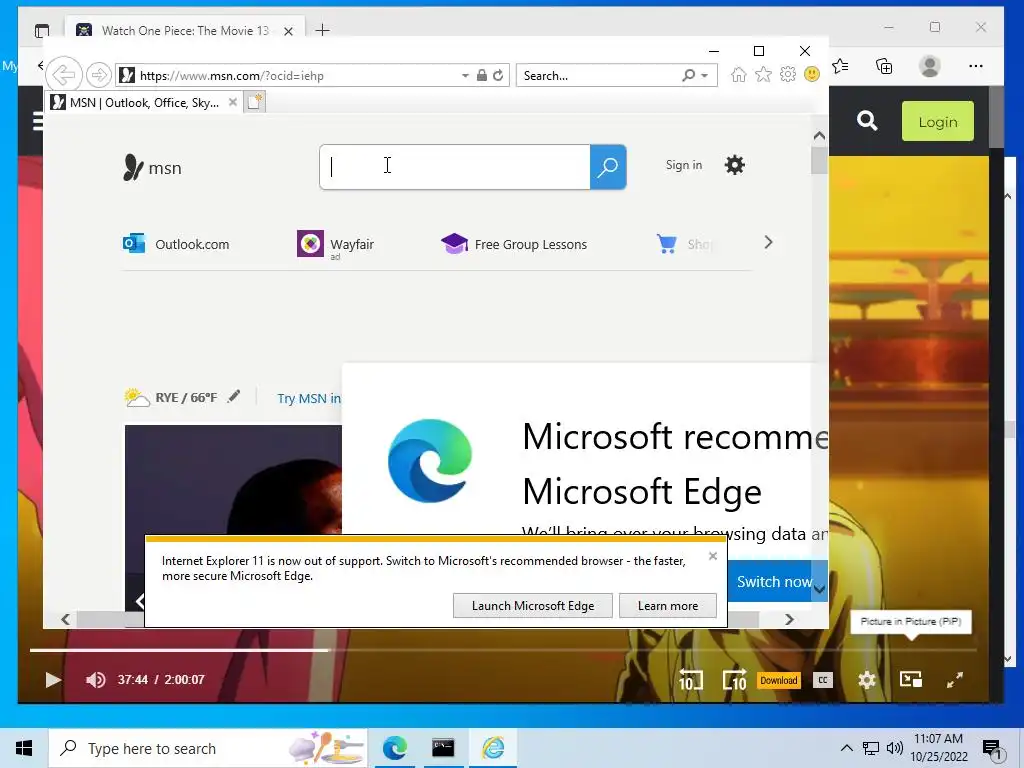Open Windows Start menu
The image size is (1024, 768).
[x=24, y=748]
